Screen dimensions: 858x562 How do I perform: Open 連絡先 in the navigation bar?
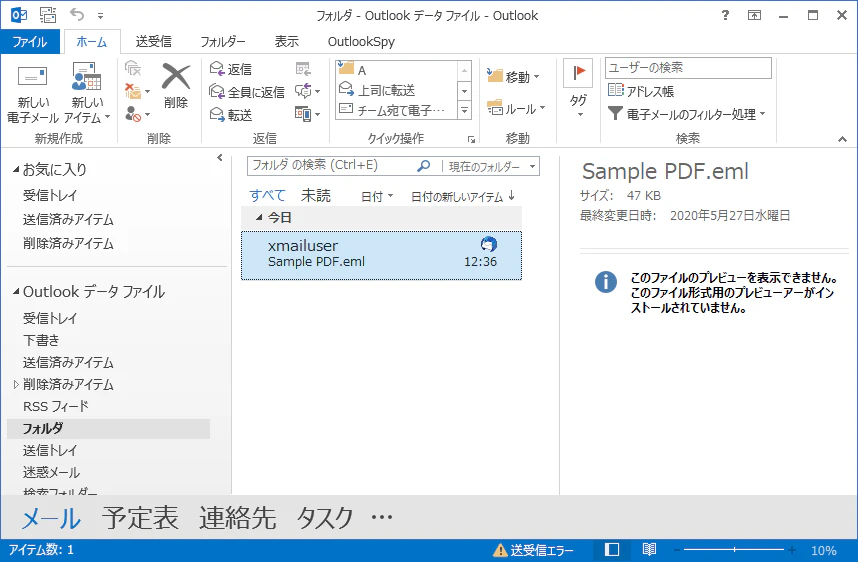coord(237,518)
